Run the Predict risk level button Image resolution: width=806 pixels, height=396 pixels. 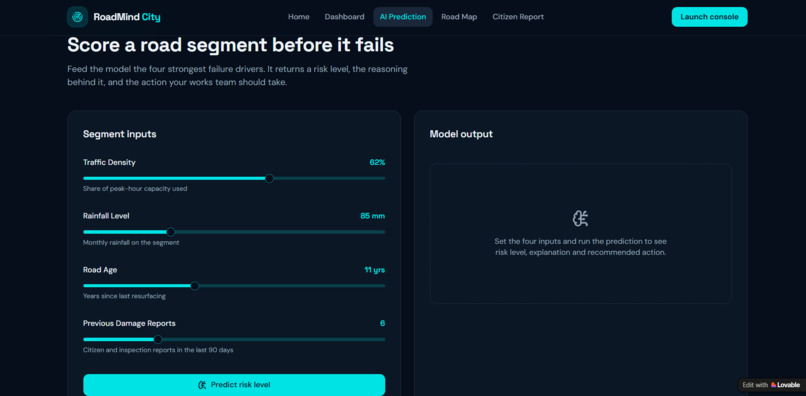coord(234,385)
